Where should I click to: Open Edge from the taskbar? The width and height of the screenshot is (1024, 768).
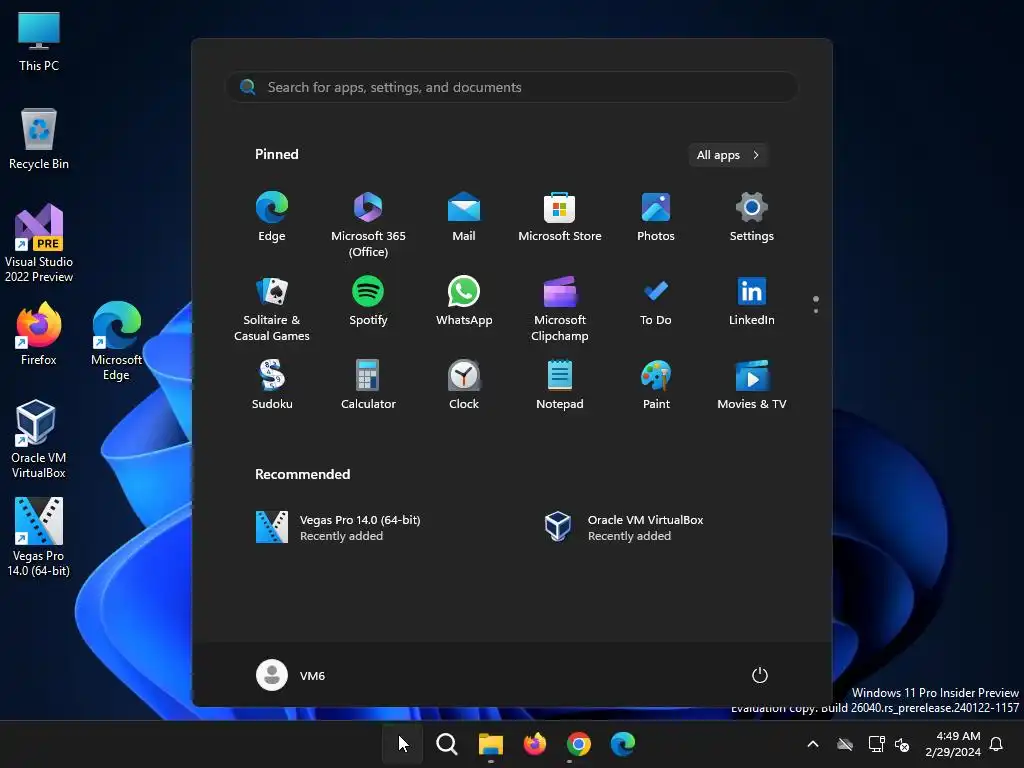click(x=622, y=744)
